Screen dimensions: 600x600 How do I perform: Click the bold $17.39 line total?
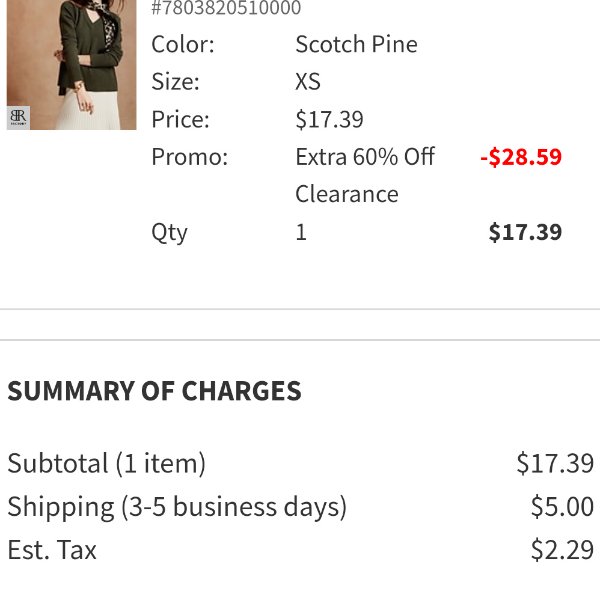(525, 232)
